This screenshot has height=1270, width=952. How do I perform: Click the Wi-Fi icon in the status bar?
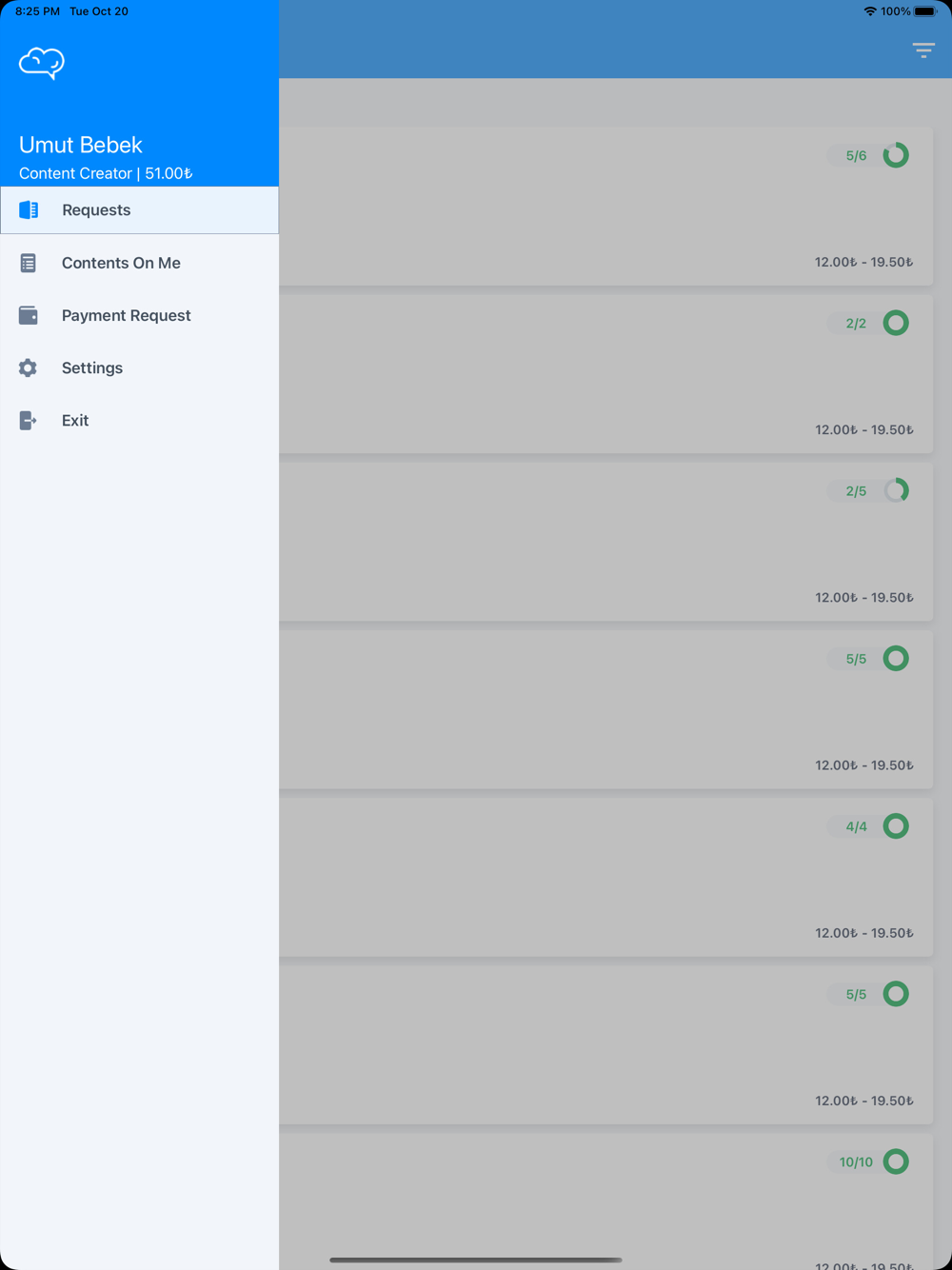click(870, 11)
